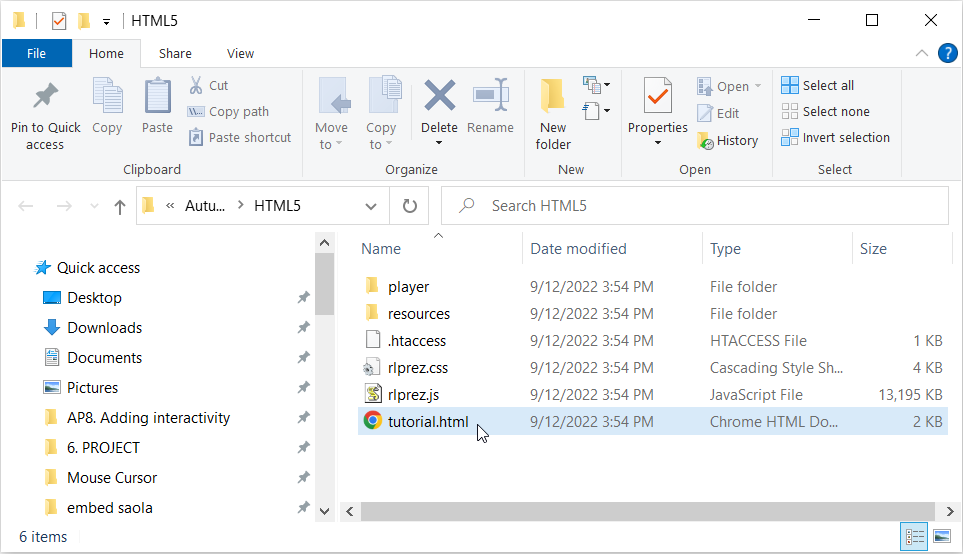This screenshot has width=963, height=554.
Task: Switch to Large icons view layout
Action: [x=942, y=537]
